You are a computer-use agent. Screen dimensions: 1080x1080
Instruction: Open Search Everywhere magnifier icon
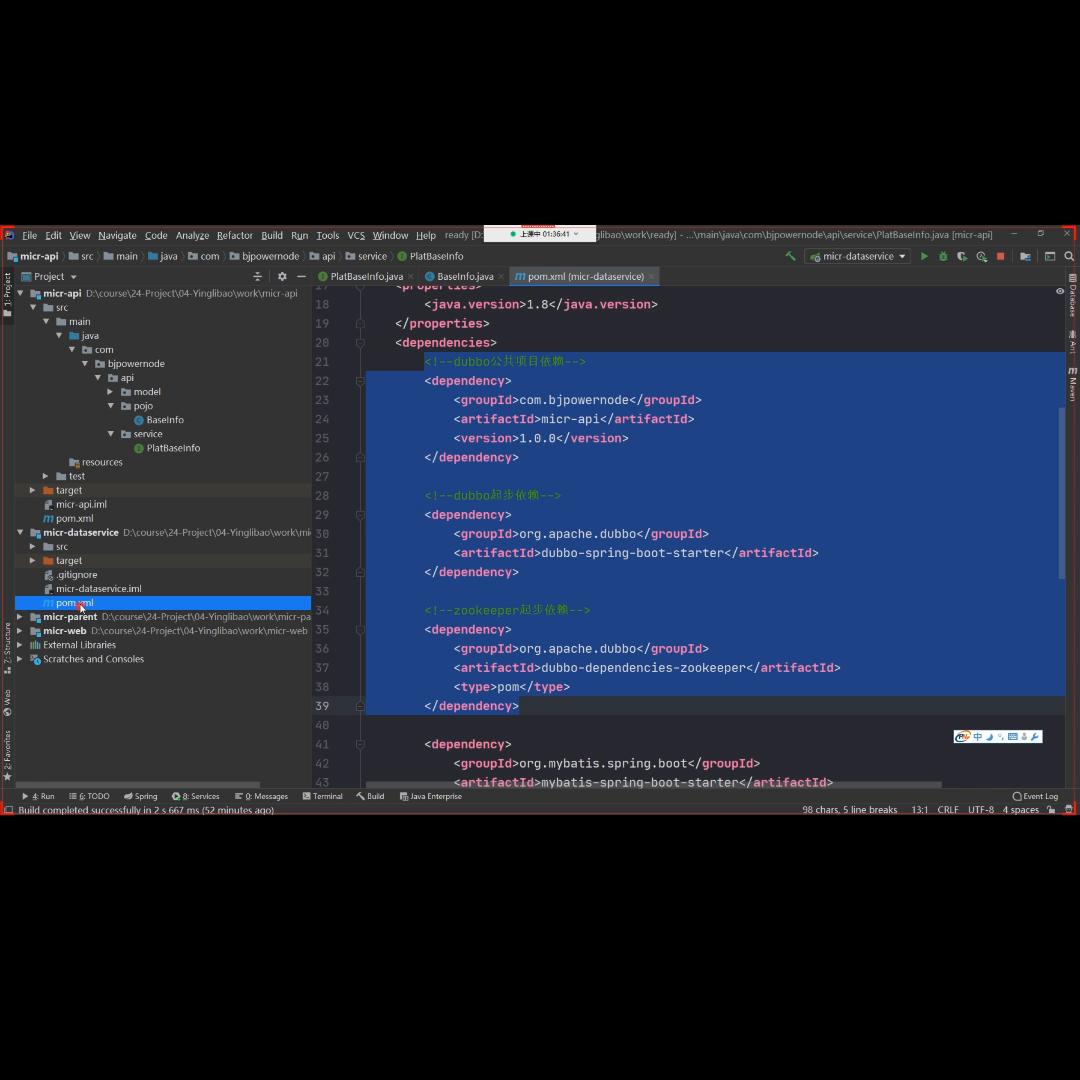(1069, 256)
